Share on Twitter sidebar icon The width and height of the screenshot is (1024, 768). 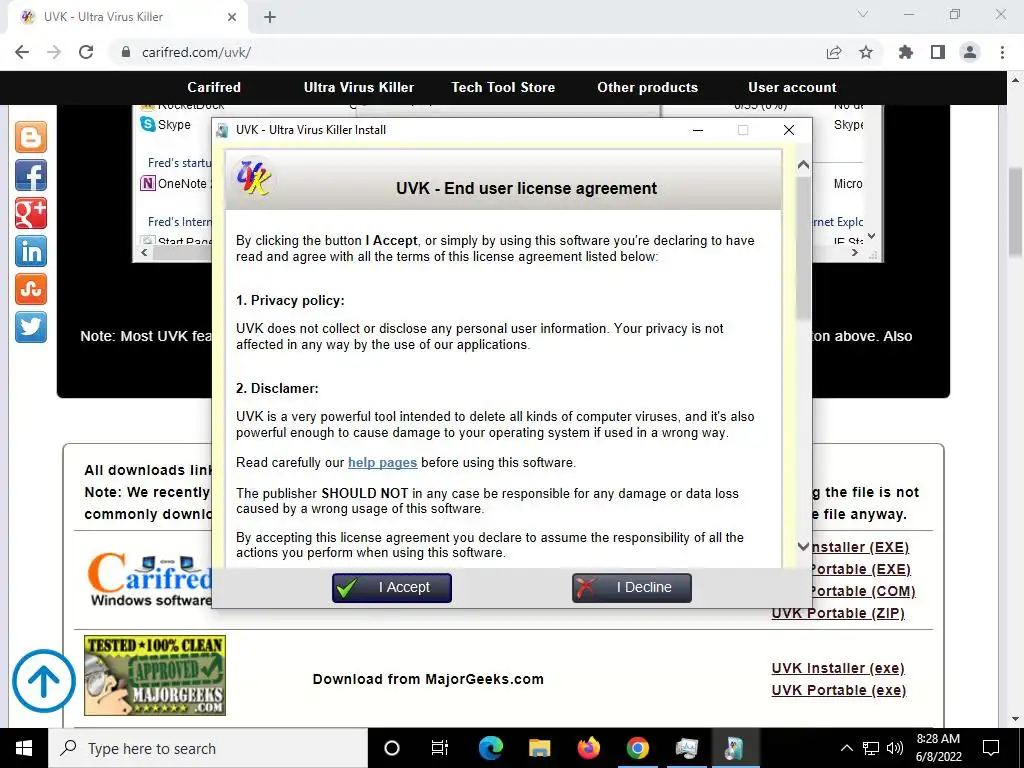tap(31, 327)
